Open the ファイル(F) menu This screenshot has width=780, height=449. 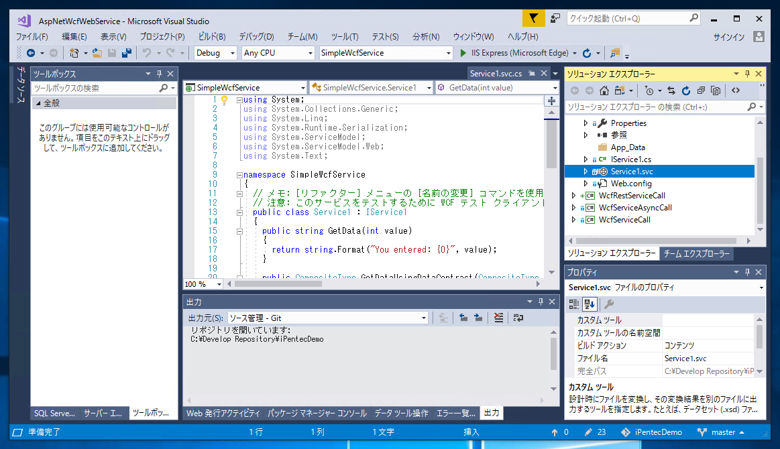[x=32, y=37]
